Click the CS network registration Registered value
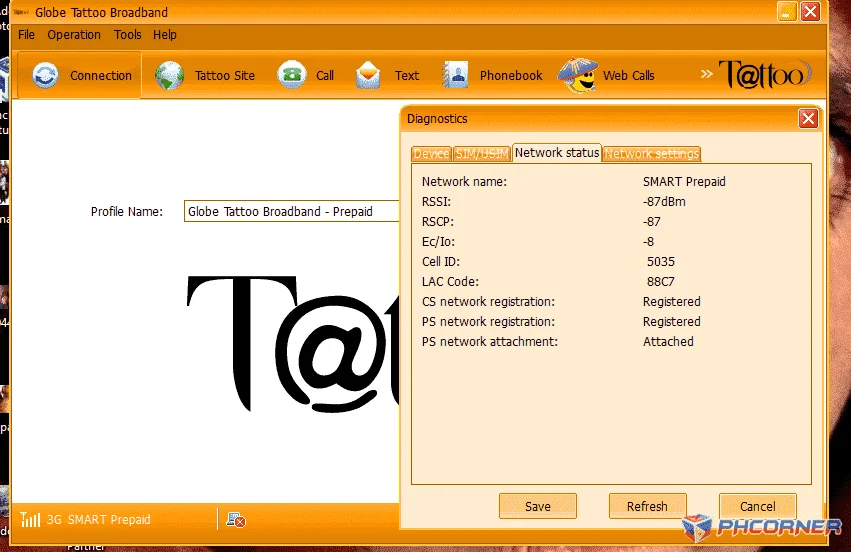851x552 pixels. [671, 302]
